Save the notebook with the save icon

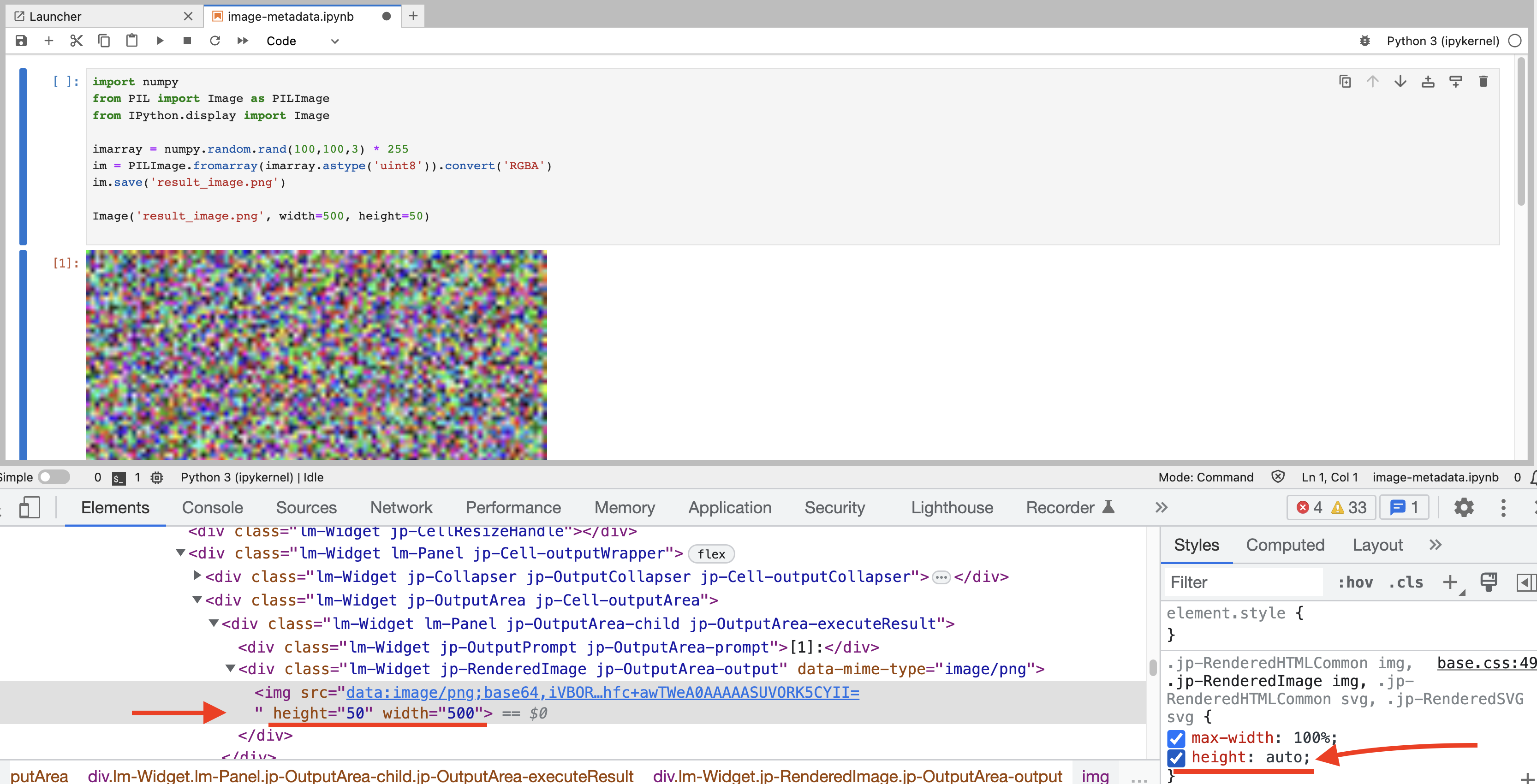(x=21, y=41)
